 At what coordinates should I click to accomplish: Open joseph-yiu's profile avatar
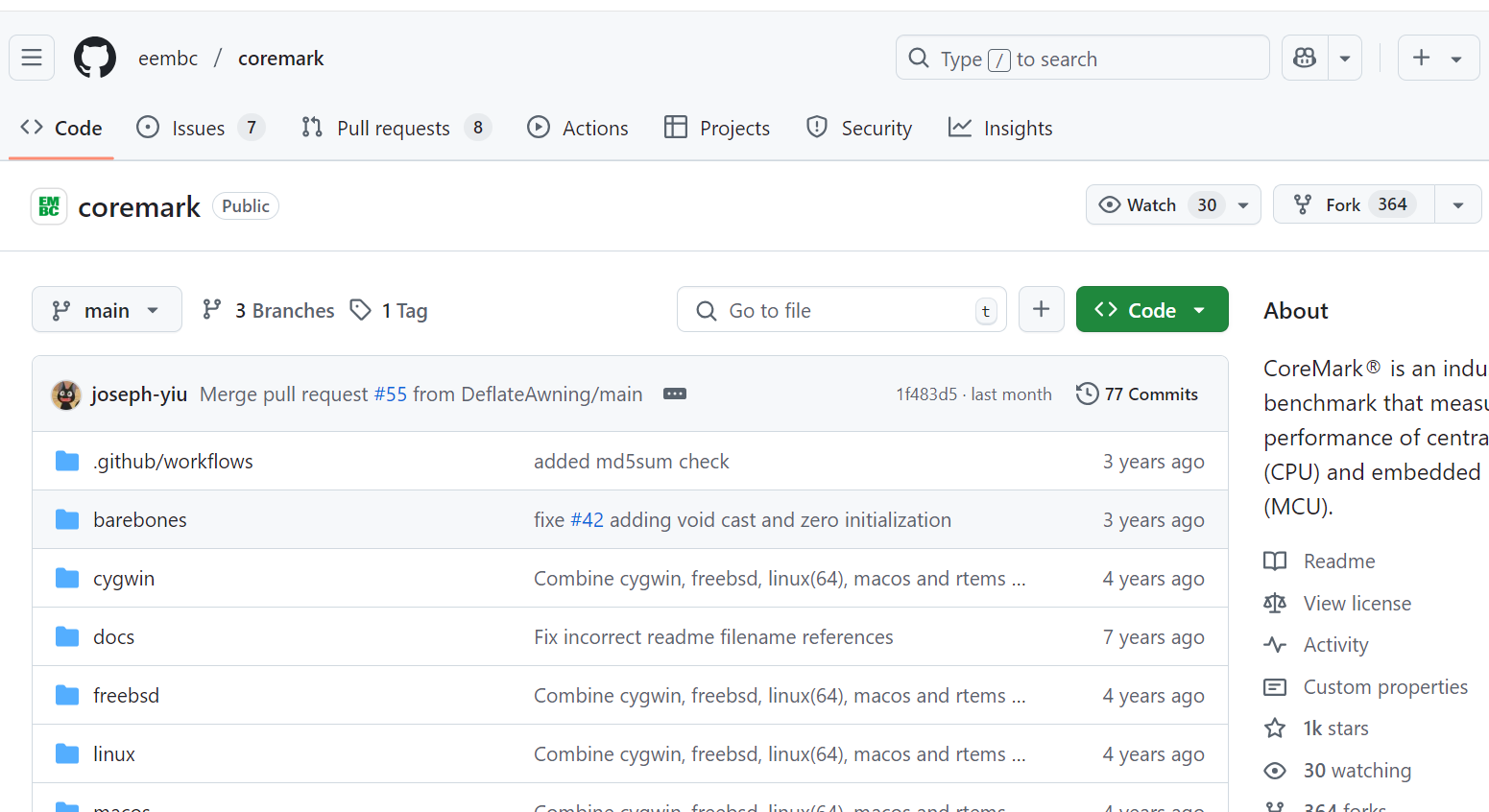tap(66, 394)
